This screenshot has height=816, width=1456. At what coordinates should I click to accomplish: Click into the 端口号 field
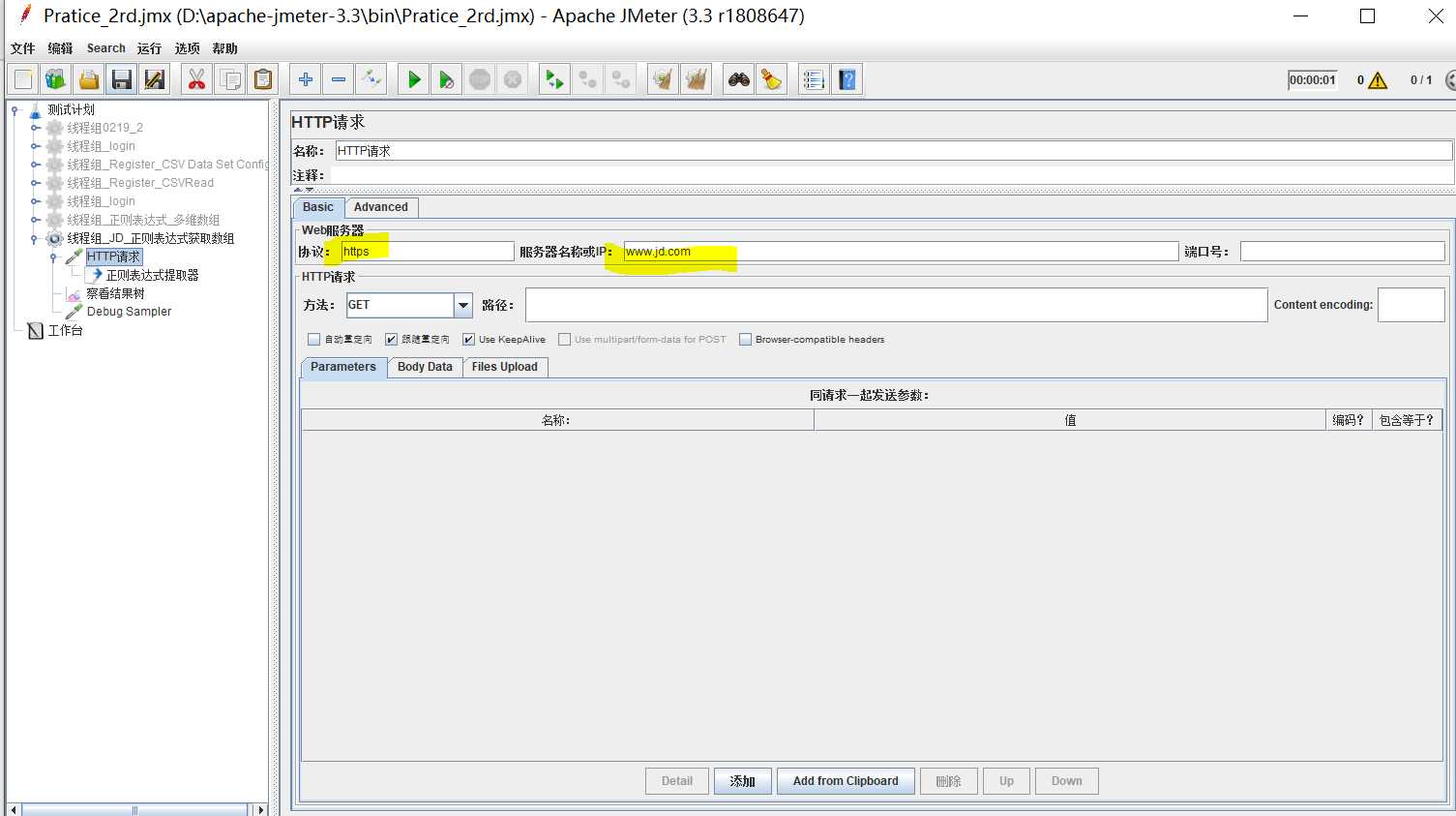pyautogui.click(x=1342, y=252)
